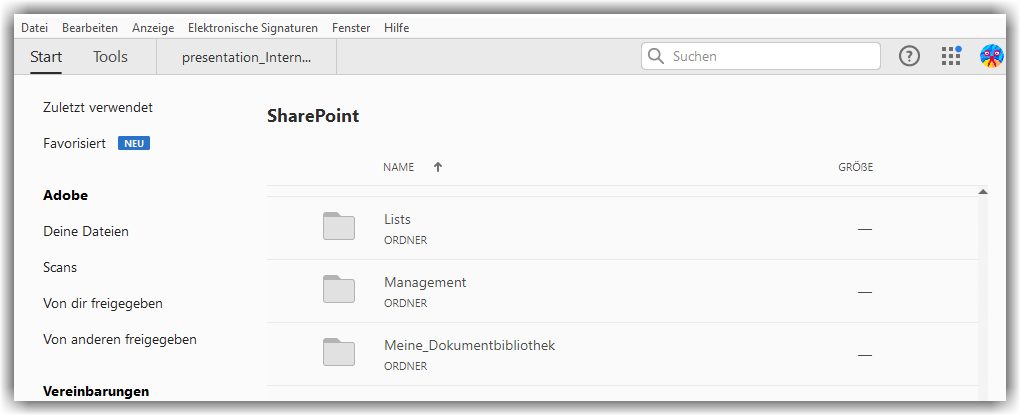This screenshot has width=1021, height=416.
Task: Click the Management folder icon
Action: coord(339,290)
